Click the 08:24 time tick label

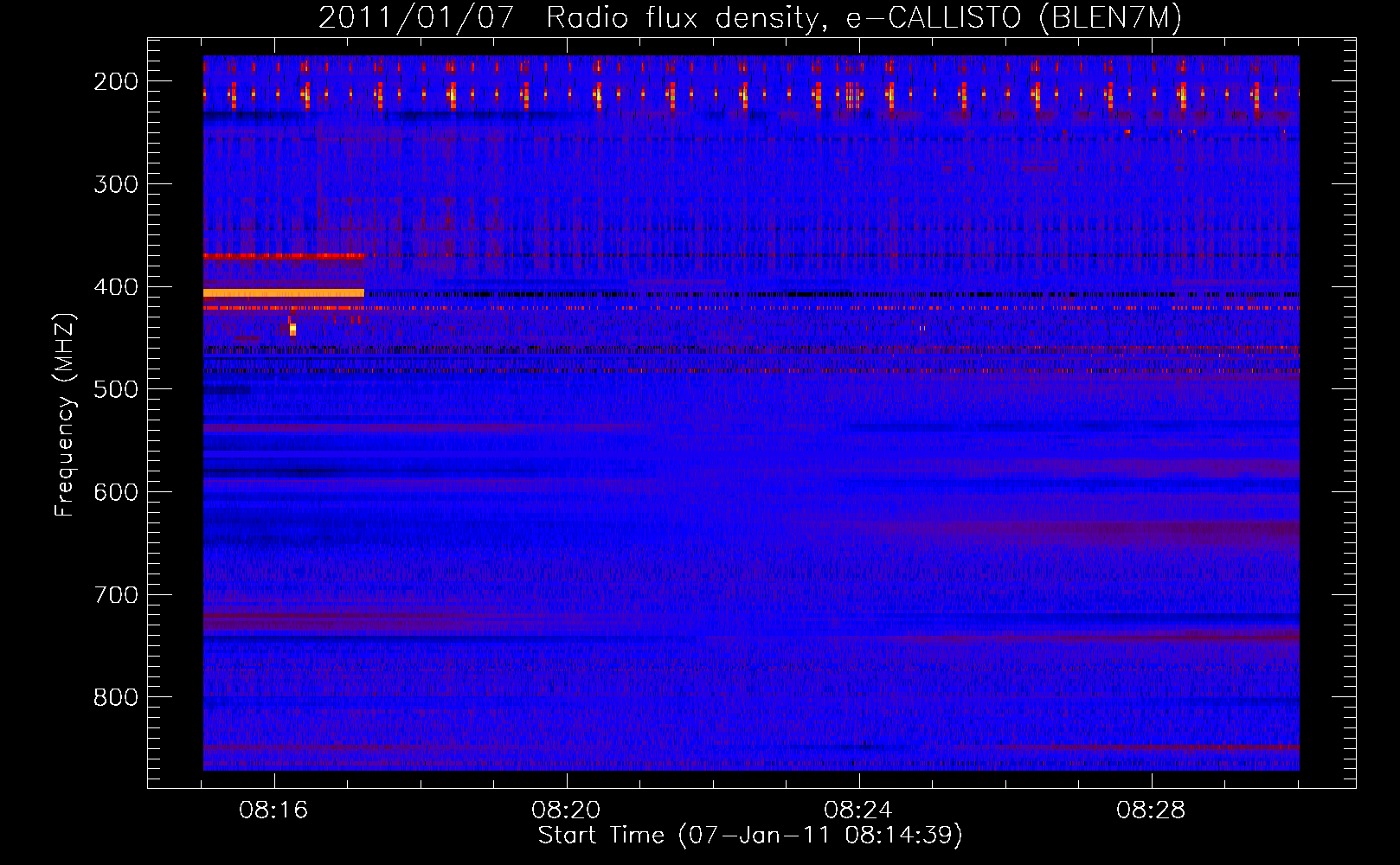pyautogui.click(x=859, y=811)
